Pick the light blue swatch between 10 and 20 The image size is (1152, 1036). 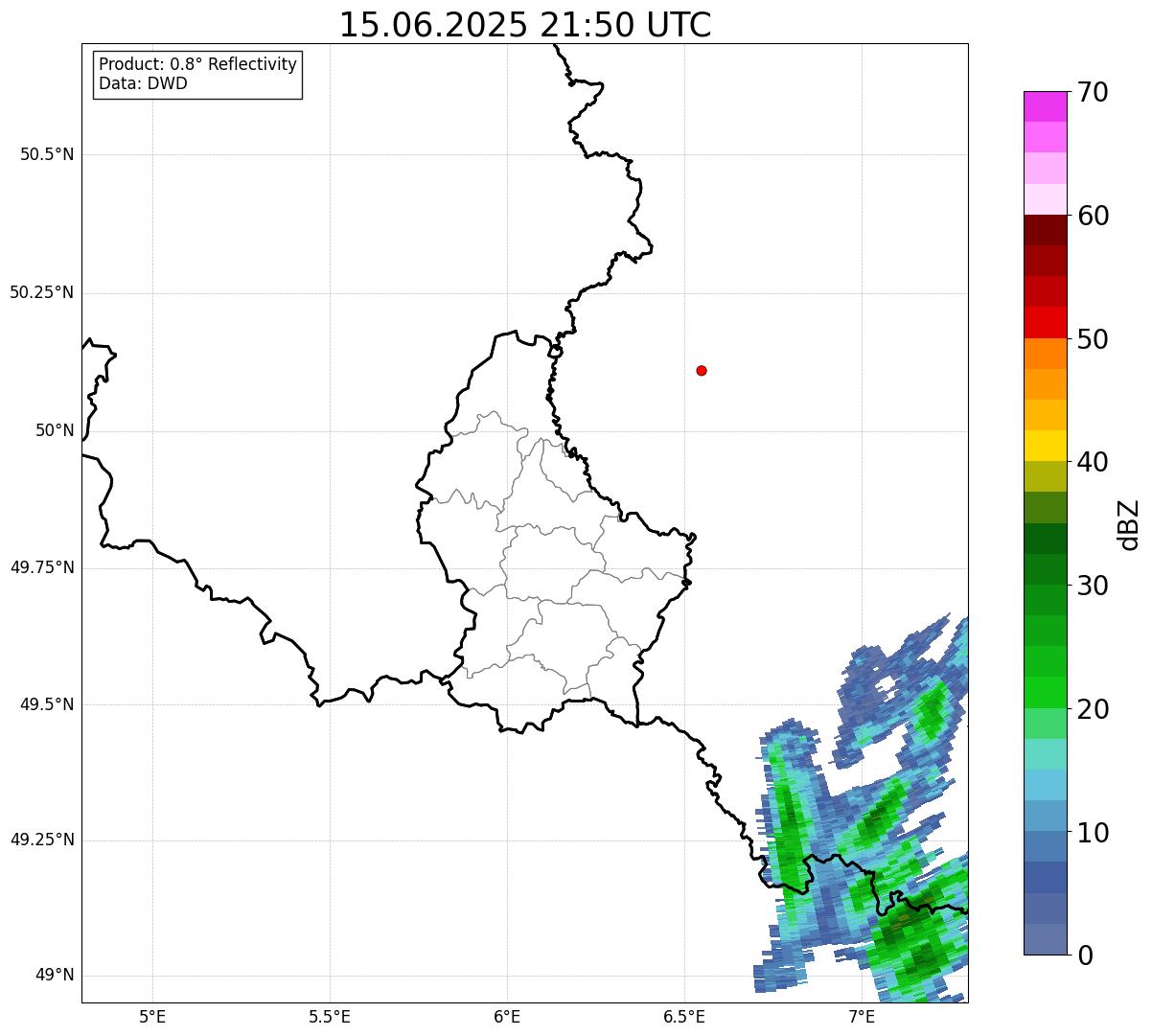click(1045, 785)
